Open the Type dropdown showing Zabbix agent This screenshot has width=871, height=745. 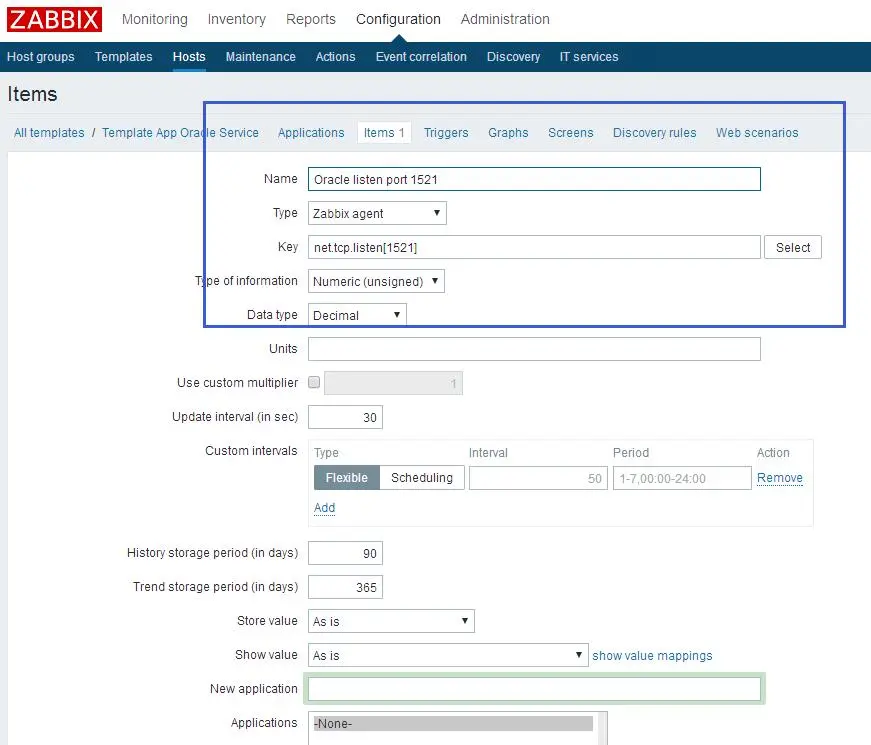pos(377,213)
